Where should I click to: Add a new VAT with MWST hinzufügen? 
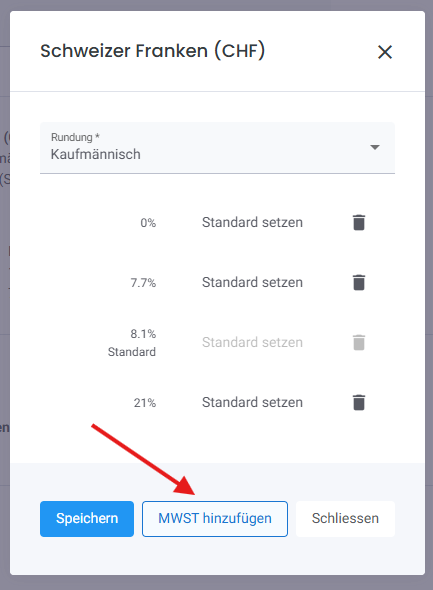[x=215, y=519]
